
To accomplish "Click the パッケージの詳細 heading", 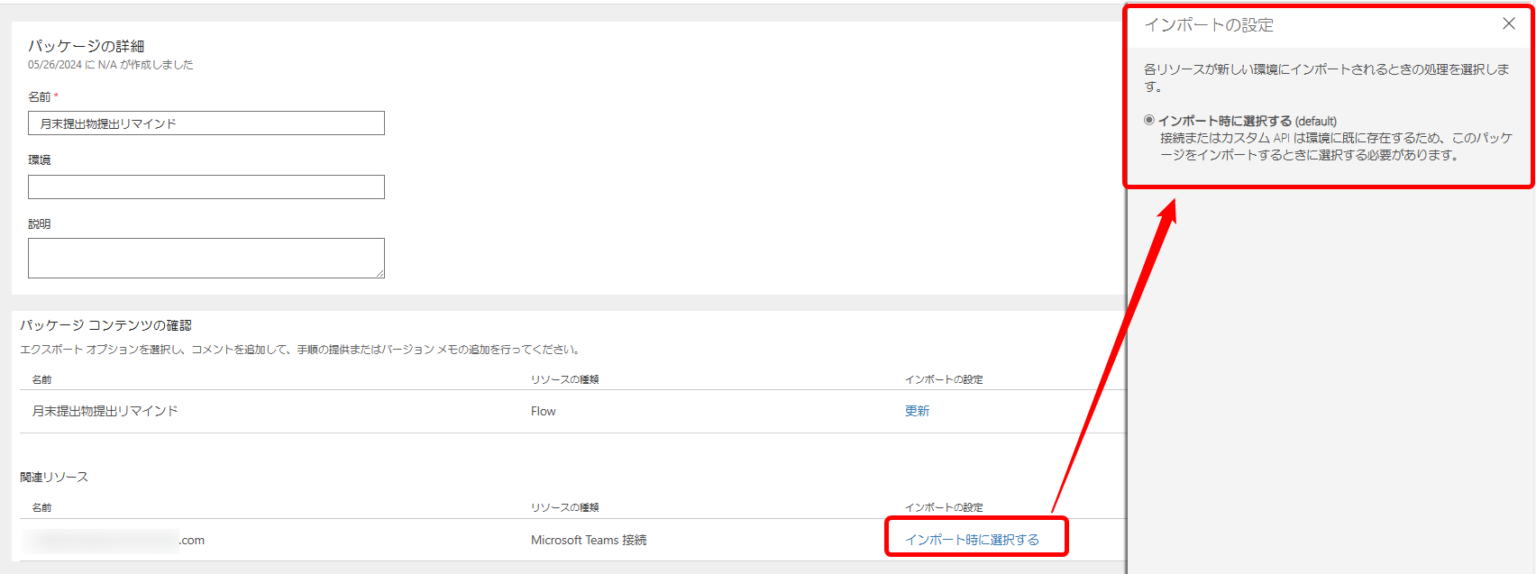I will click(88, 46).
